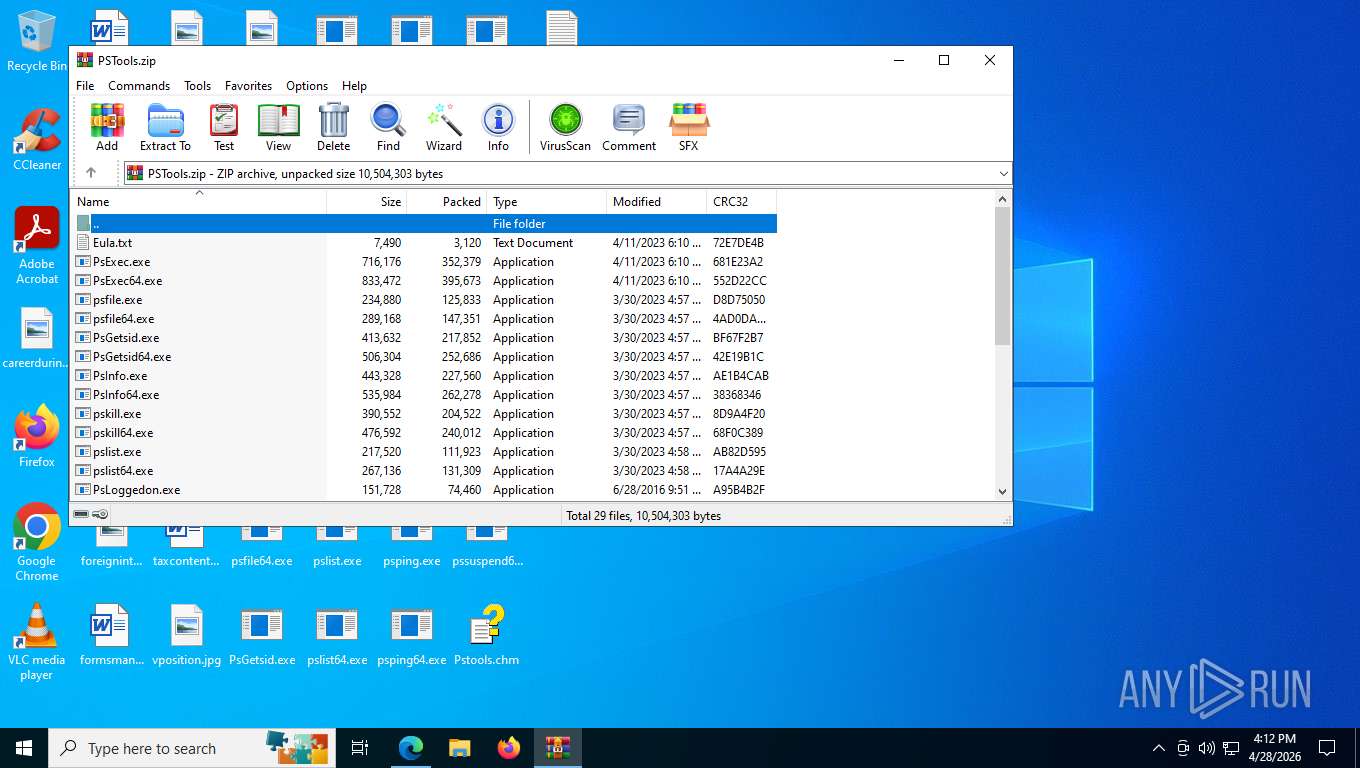Click the file list scroll down arrow

coord(1003,491)
